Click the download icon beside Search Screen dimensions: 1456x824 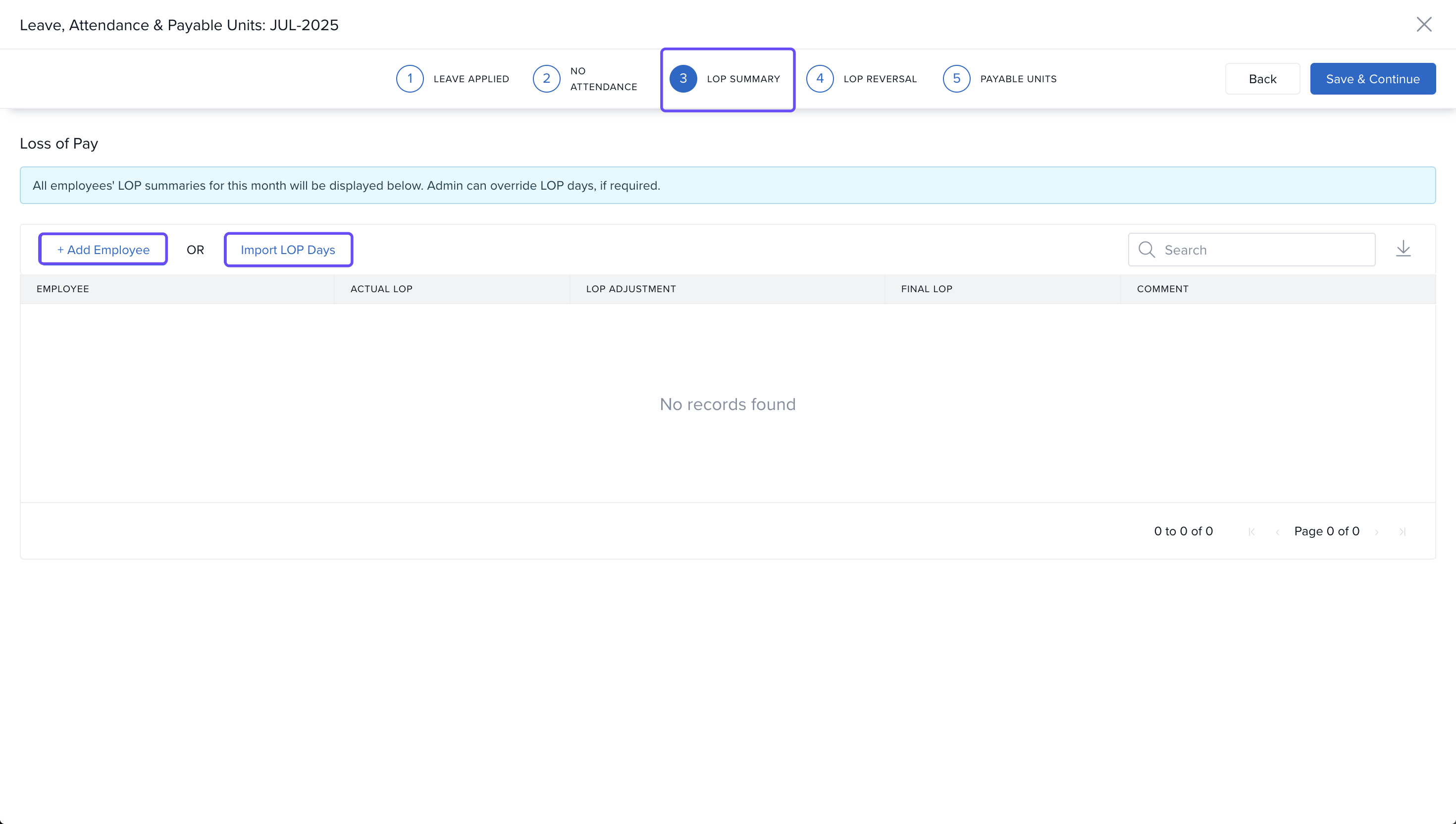point(1403,249)
